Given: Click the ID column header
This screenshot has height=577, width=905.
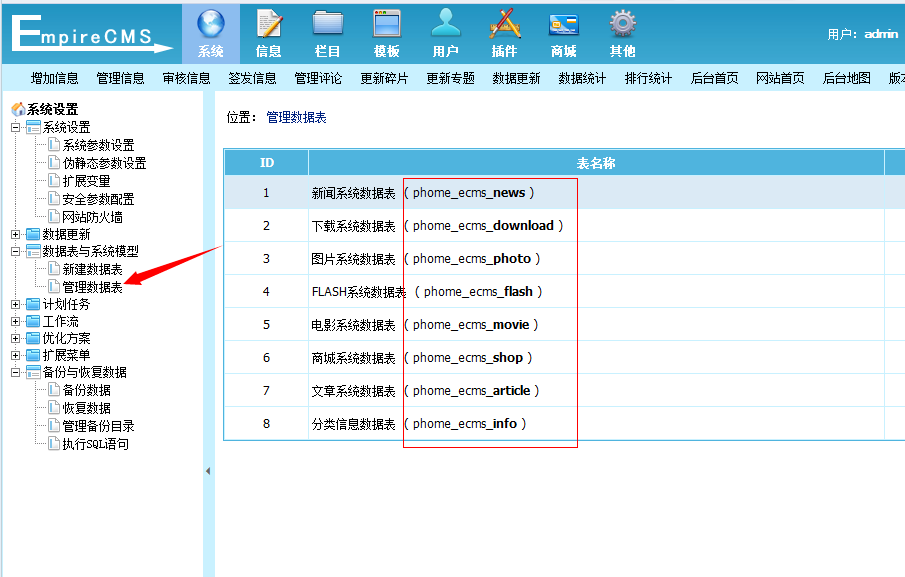Looking at the screenshot, I should click(267, 163).
